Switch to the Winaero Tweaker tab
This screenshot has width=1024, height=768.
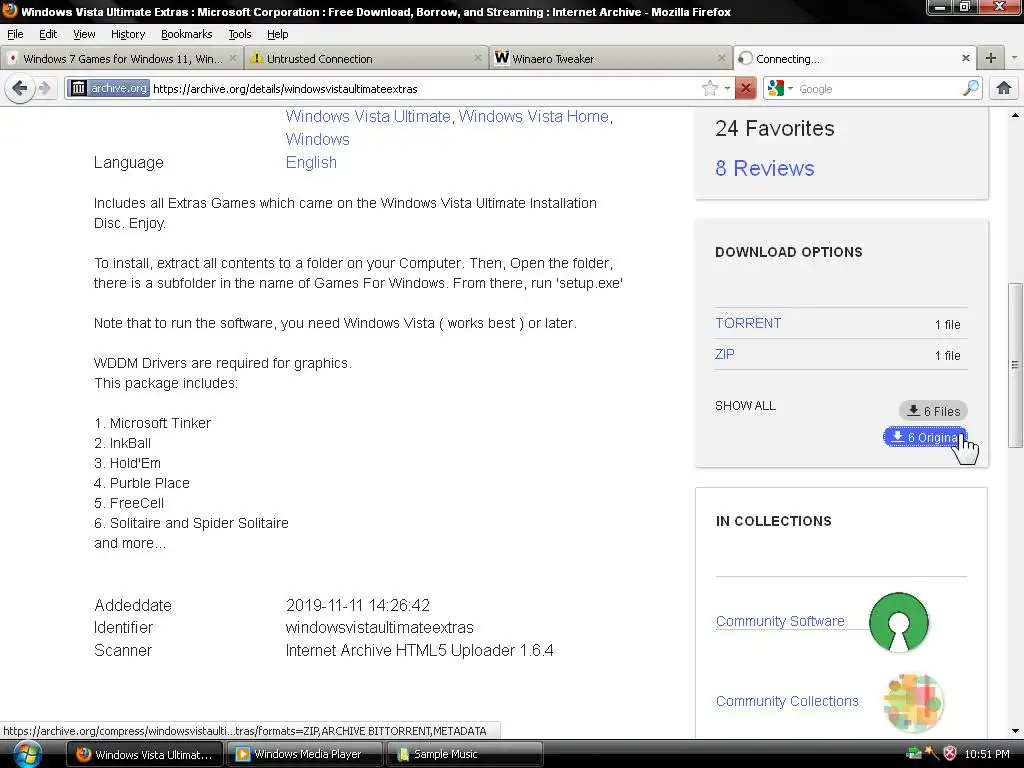tap(610, 58)
